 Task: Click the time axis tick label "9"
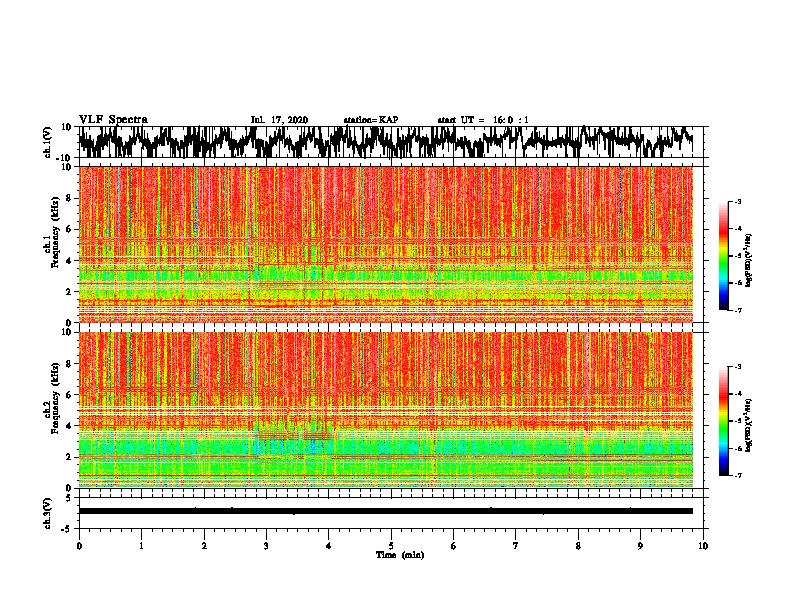pos(640,546)
